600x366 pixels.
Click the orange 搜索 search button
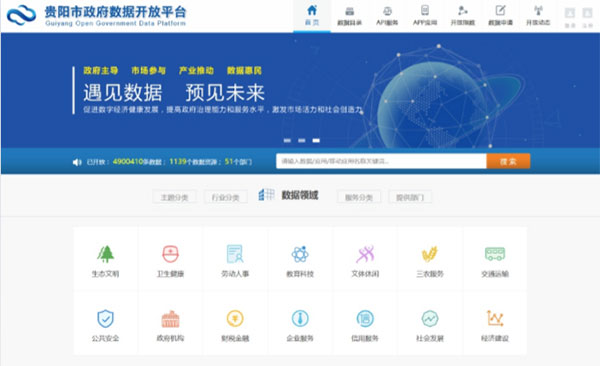pyautogui.click(x=508, y=161)
